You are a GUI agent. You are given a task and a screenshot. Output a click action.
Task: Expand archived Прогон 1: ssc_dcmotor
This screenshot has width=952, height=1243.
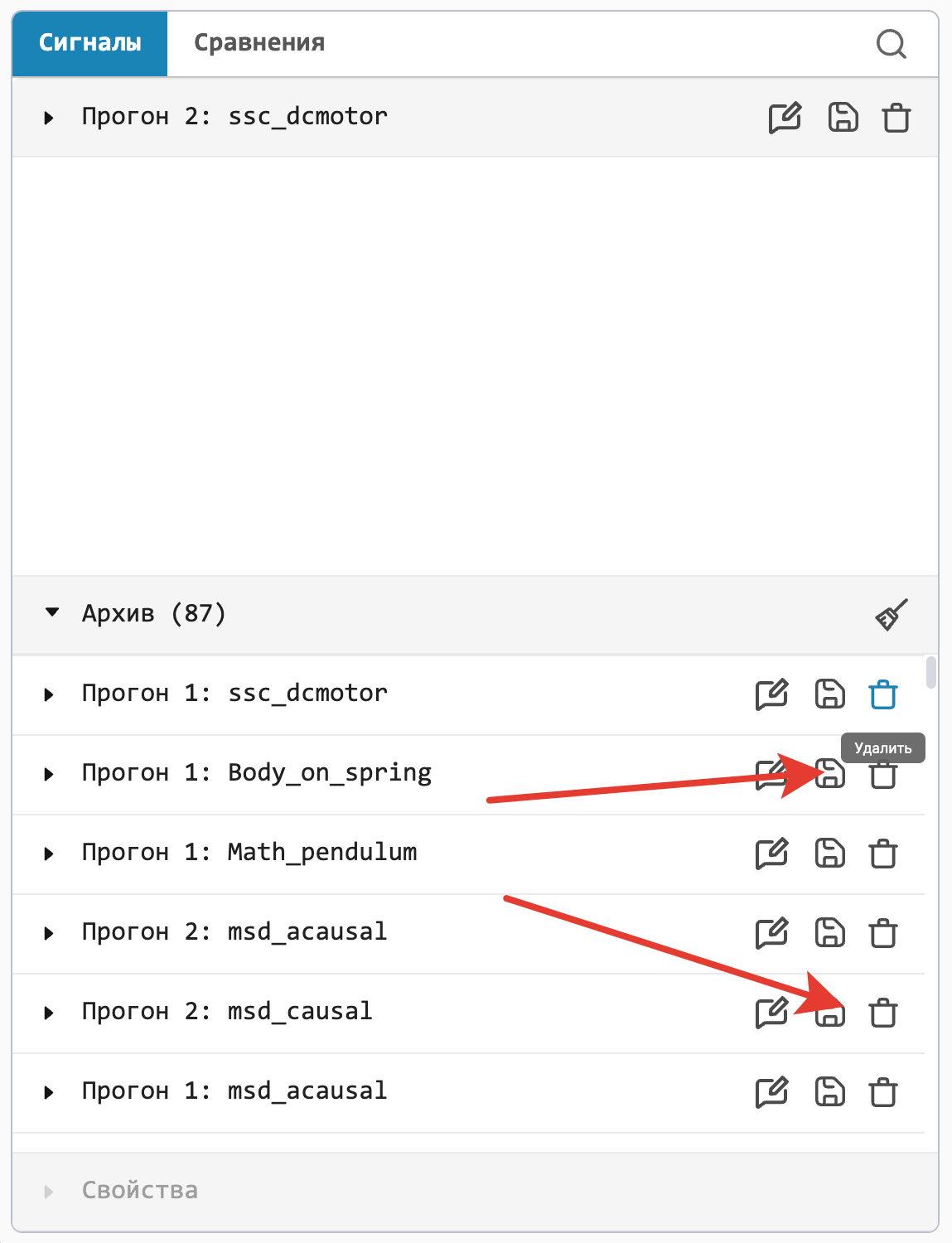(49, 694)
